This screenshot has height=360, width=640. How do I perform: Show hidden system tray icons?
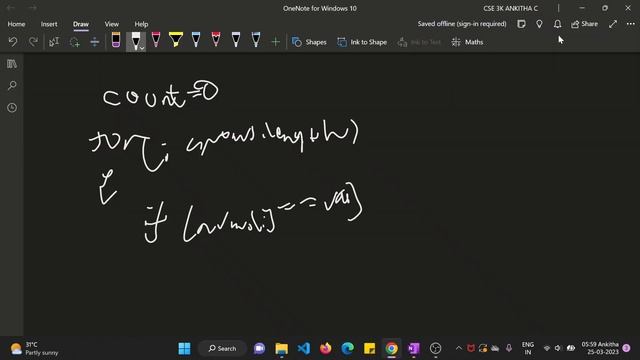pos(458,348)
